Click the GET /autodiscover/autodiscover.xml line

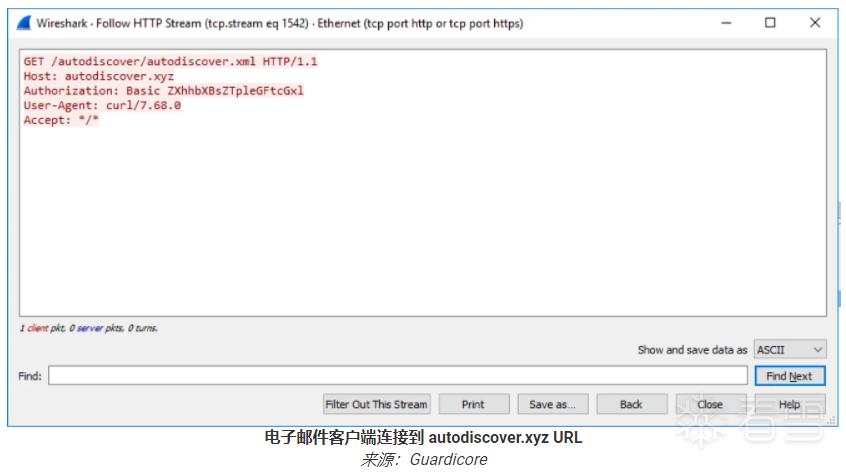(170, 61)
